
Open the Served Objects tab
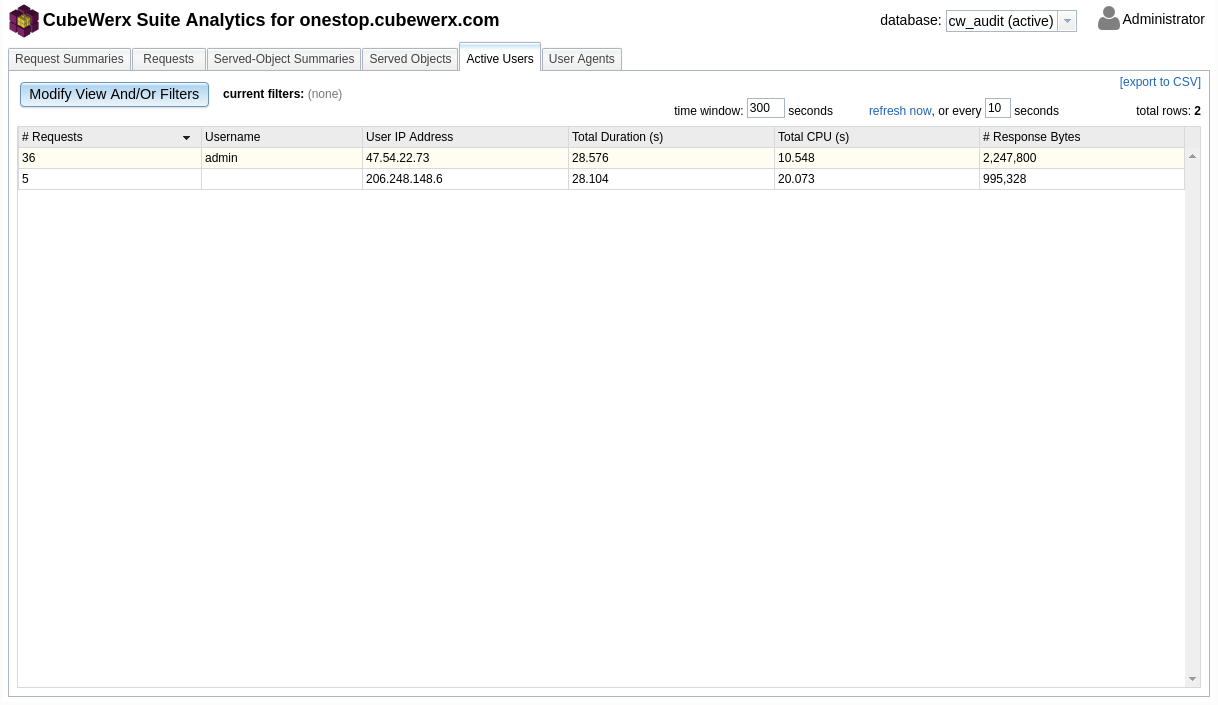(410, 59)
